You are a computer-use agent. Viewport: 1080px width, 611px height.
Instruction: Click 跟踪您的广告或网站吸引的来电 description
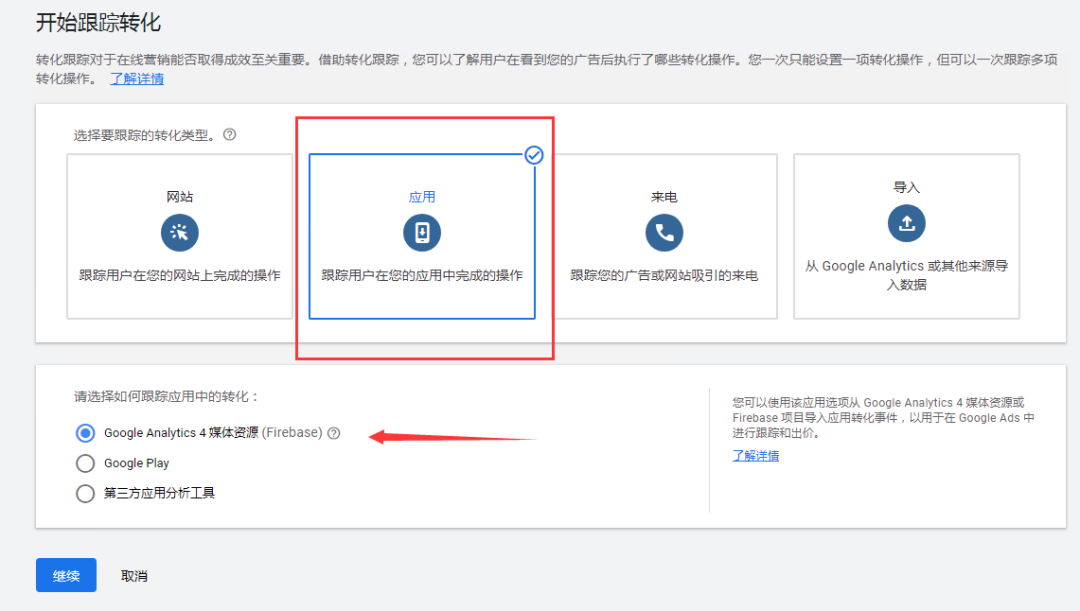665,276
